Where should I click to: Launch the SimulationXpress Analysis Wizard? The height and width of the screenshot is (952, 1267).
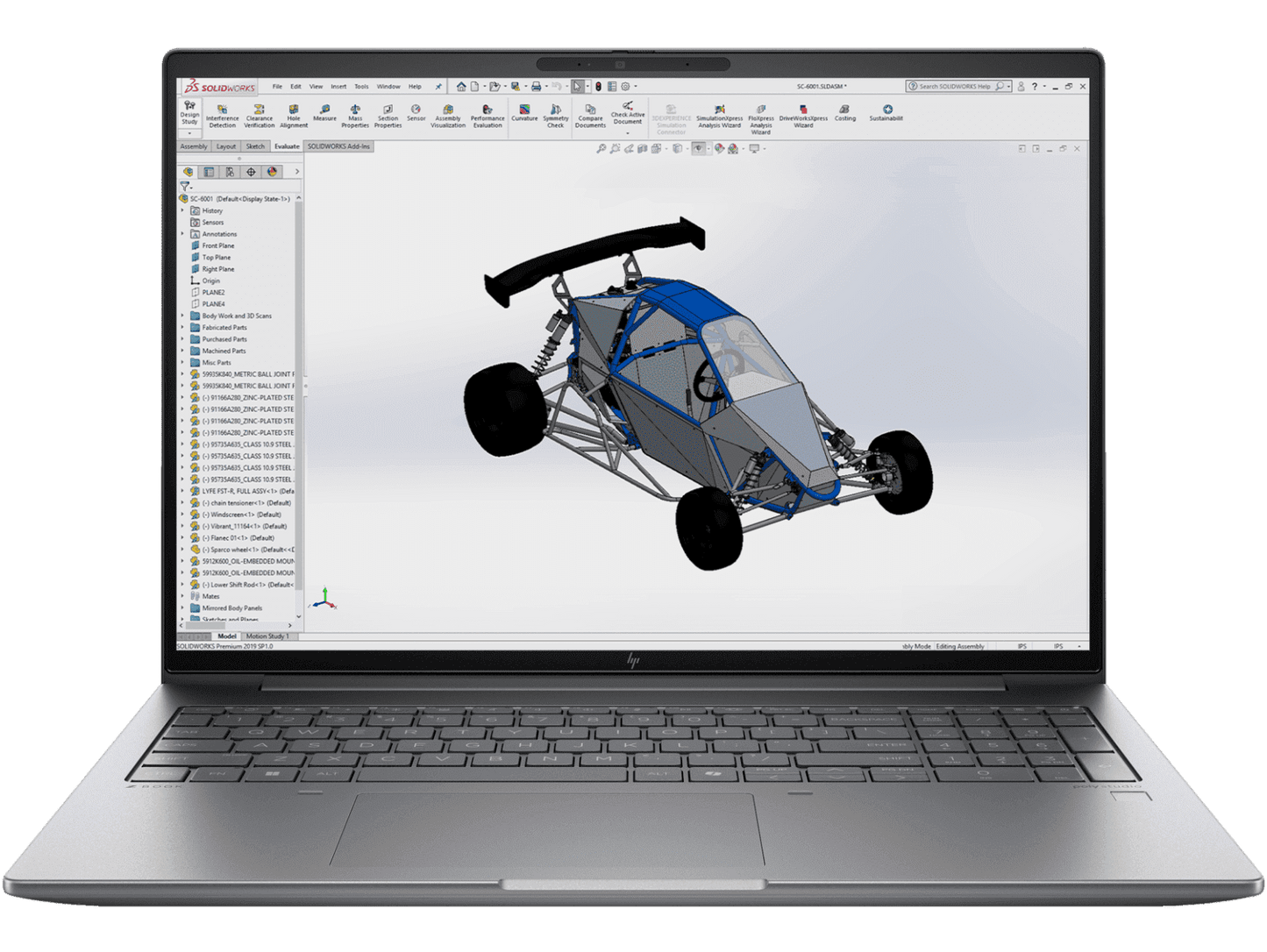click(x=719, y=117)
